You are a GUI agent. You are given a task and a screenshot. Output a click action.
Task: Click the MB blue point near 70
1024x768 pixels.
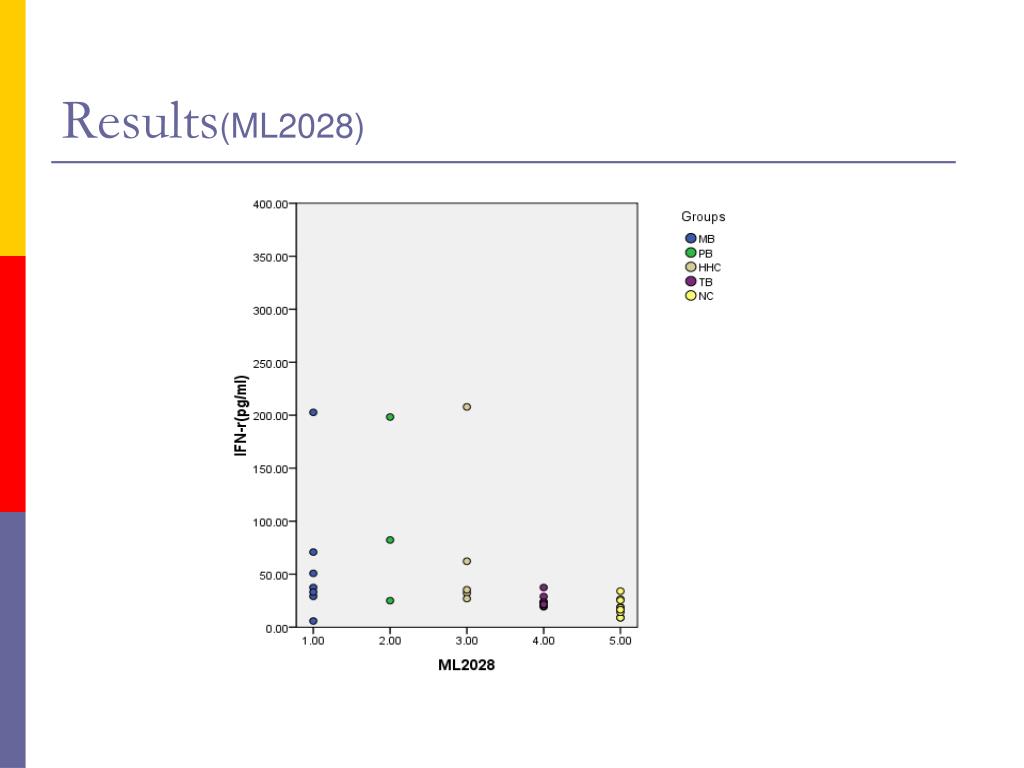[x=313, y=552]
